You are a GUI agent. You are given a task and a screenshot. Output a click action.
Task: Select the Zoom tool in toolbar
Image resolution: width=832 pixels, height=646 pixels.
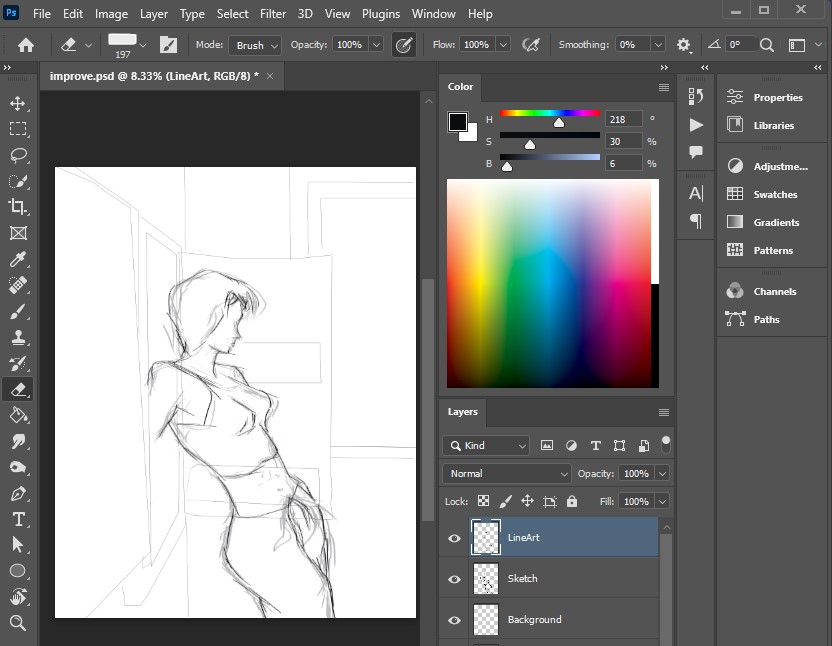point(18,623)
